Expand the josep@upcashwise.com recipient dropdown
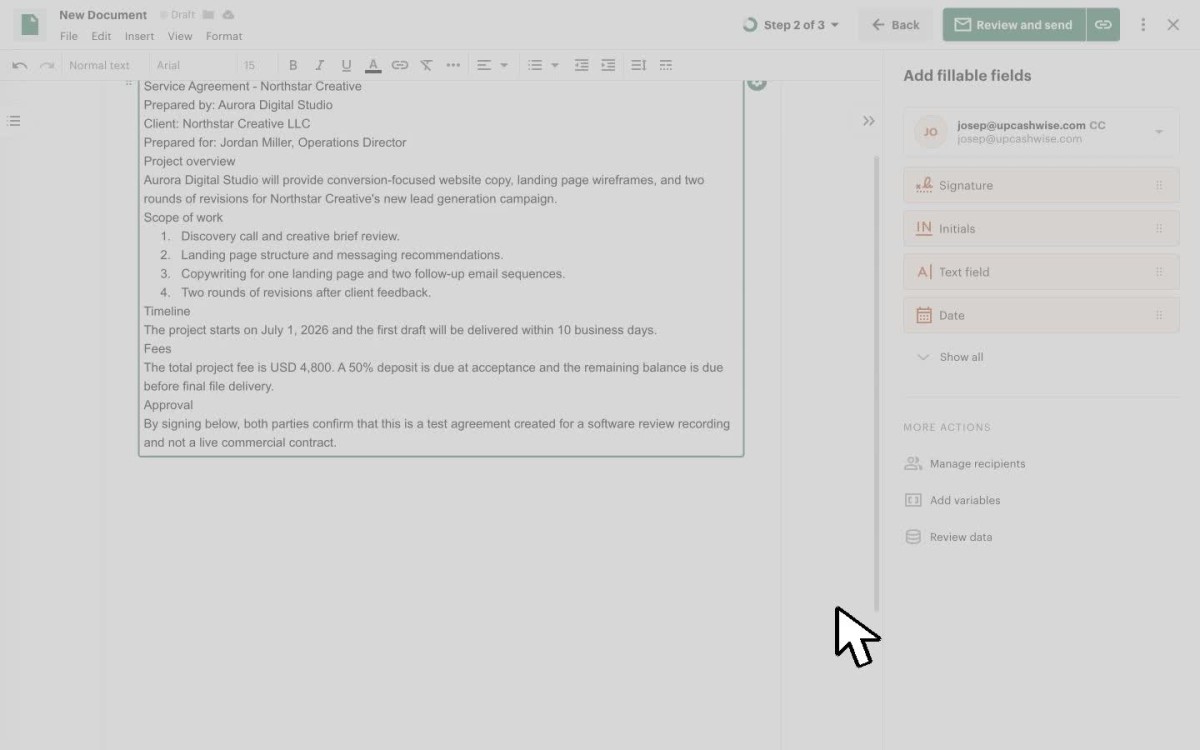 [x=1159, y=132]
